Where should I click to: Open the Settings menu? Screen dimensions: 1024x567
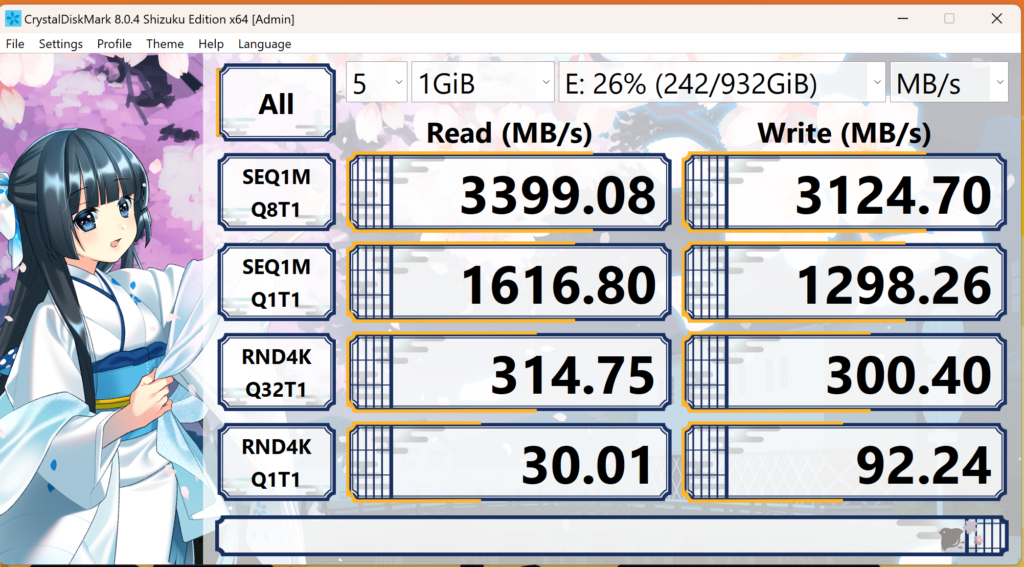point(61,44)
